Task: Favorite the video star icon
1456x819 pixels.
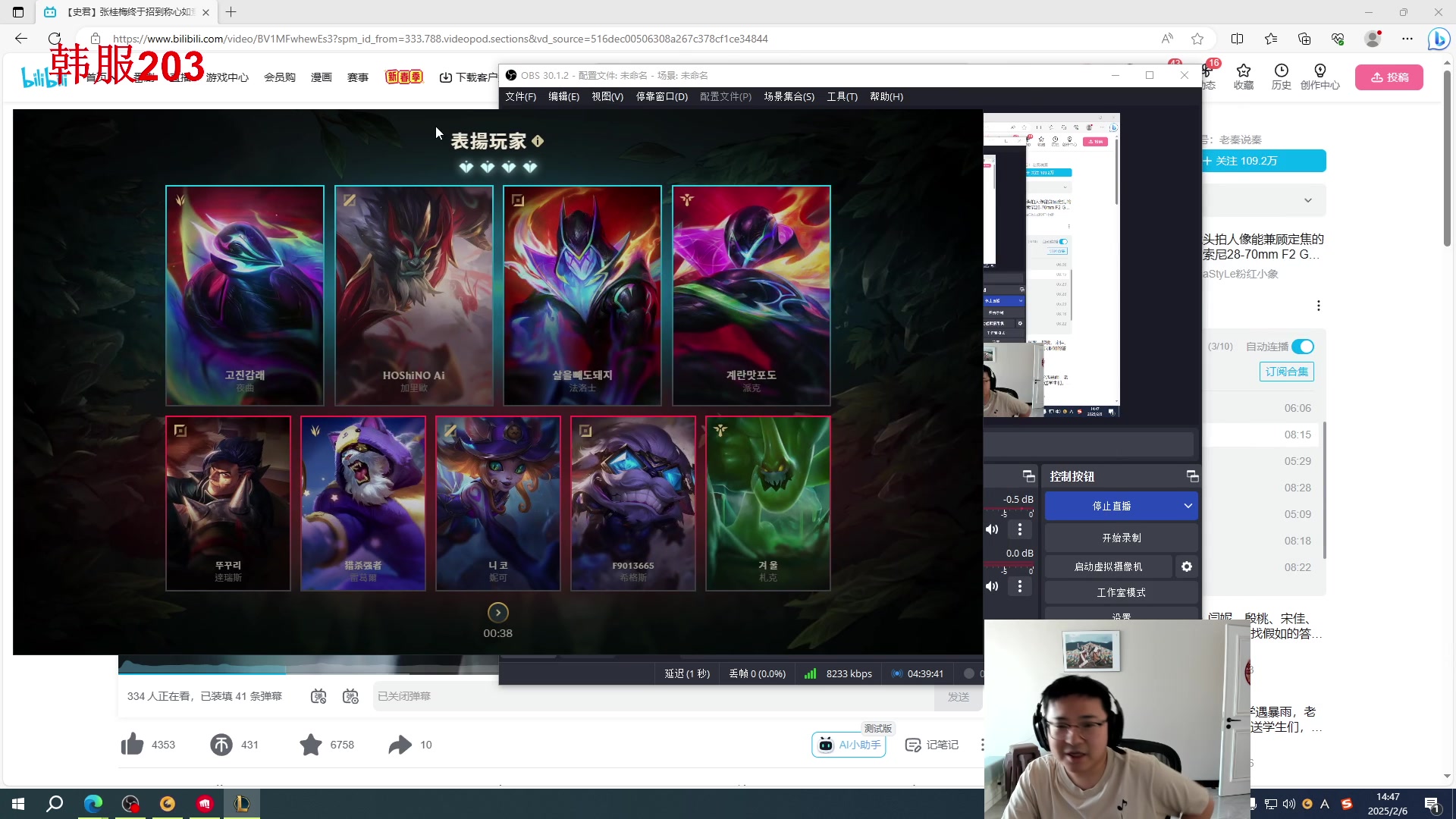Action: click(x=311, y=745)
